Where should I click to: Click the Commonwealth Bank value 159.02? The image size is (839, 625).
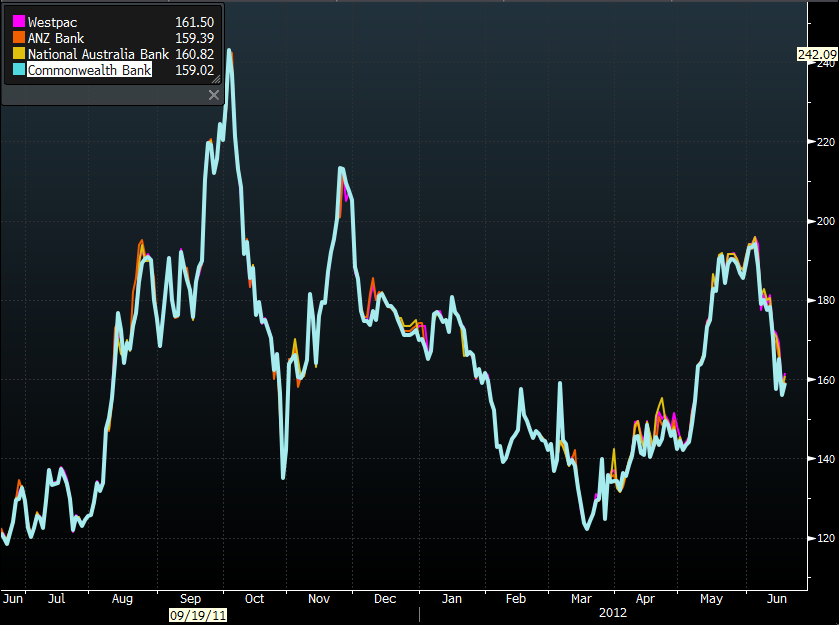[195, 70]
